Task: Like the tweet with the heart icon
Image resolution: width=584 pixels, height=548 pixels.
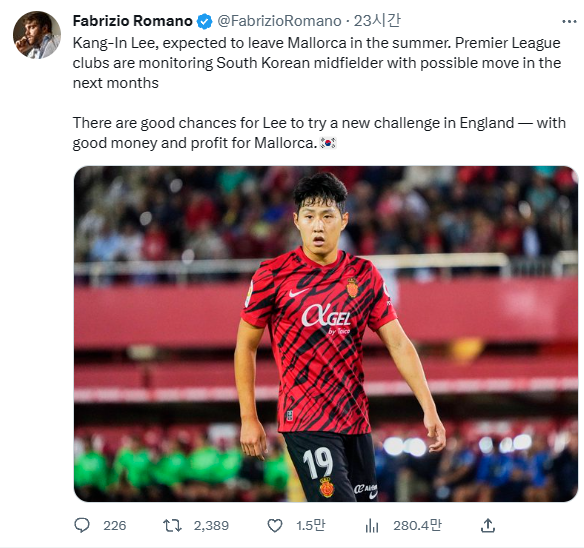Action: [x=275, y=526]
